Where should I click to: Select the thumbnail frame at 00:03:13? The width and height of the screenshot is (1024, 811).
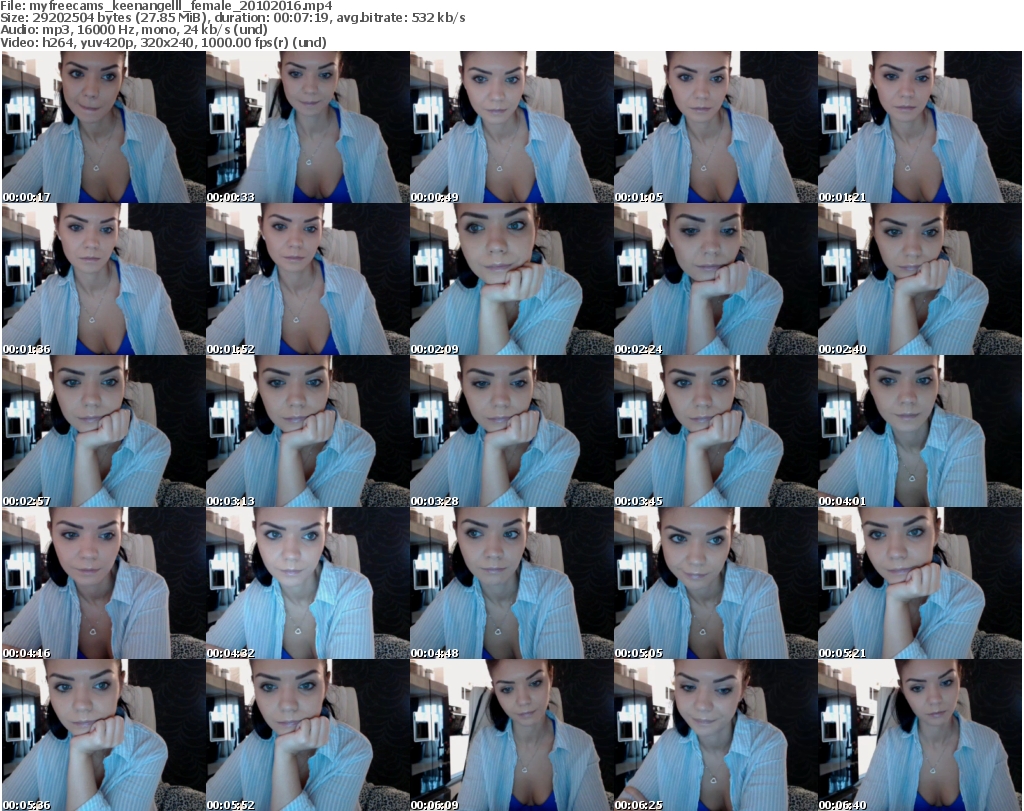pyautogui.click(x=308, y=432)
